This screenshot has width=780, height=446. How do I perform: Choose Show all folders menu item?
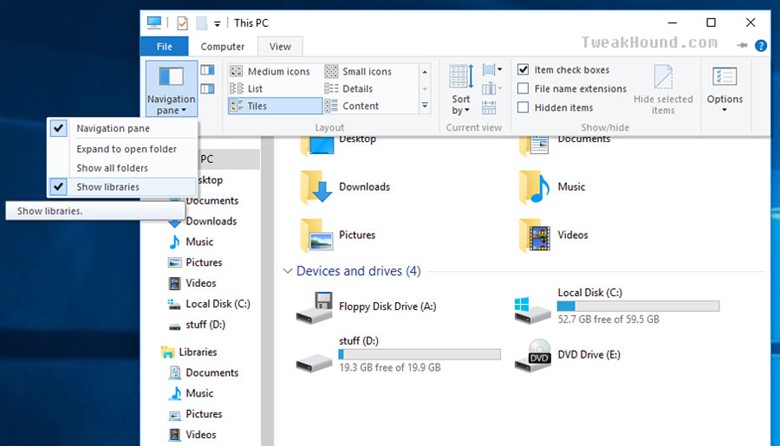coord(122,168)
